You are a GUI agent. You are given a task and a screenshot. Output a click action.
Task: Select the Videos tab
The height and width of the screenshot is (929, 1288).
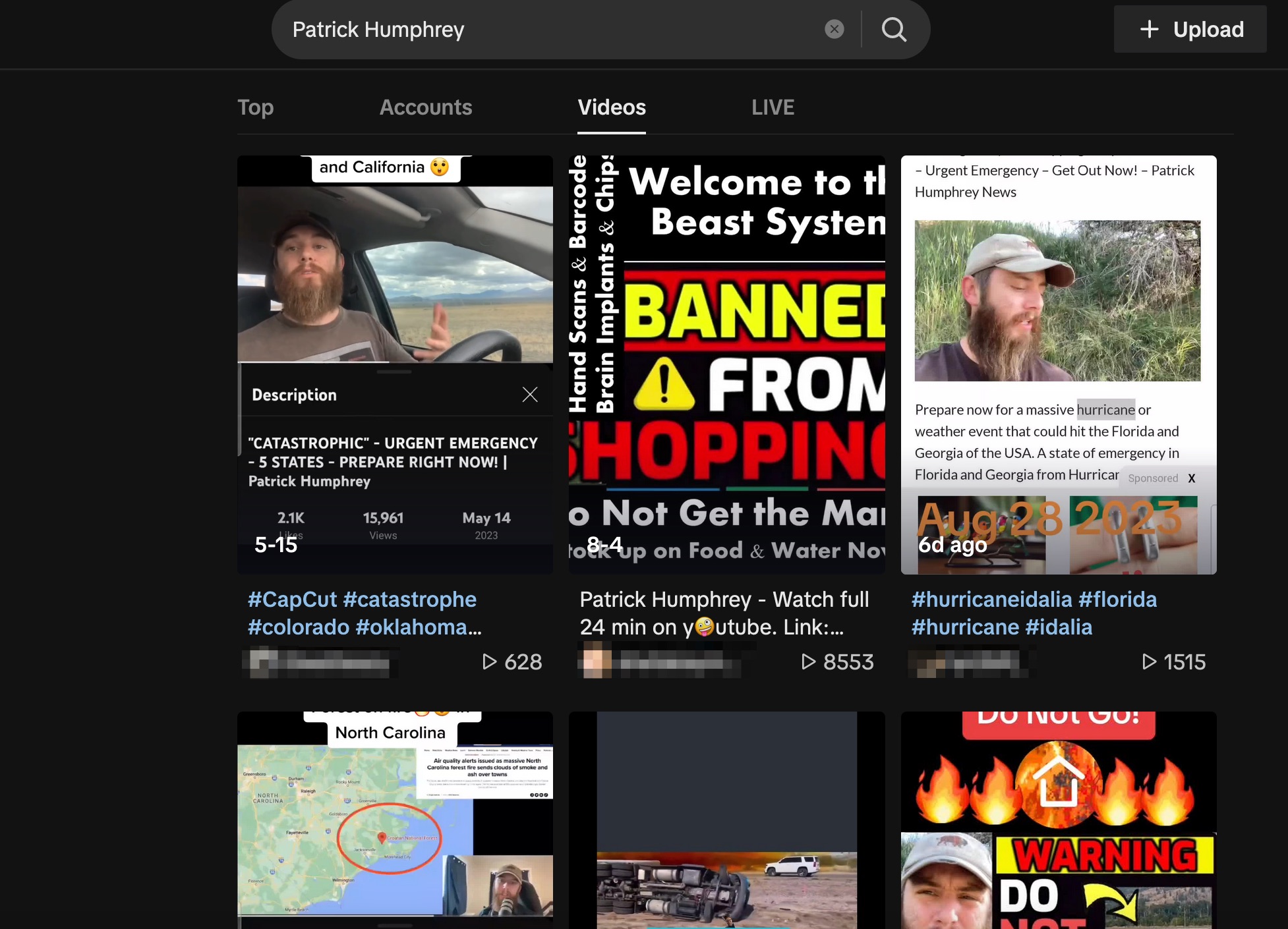(x=612, y=107)
